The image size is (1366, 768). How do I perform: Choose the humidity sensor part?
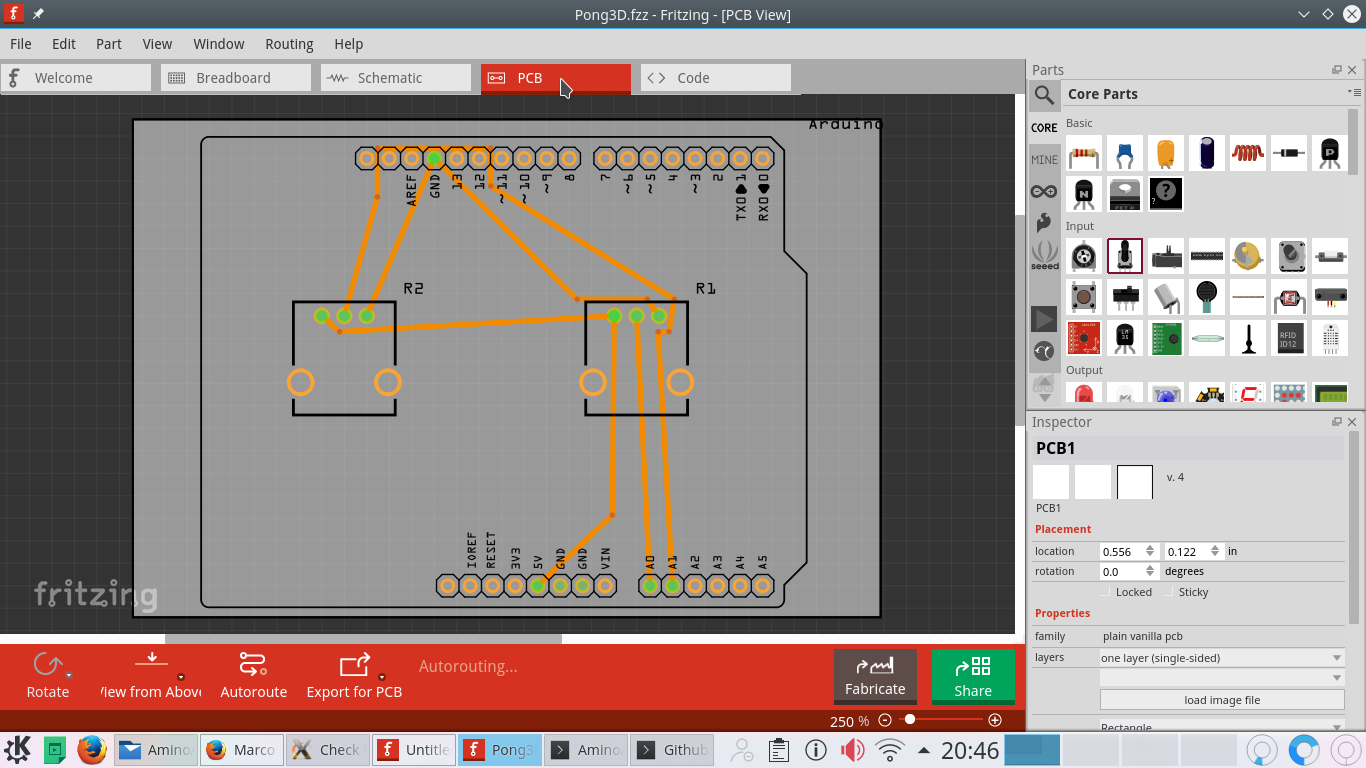(1330, 338)
